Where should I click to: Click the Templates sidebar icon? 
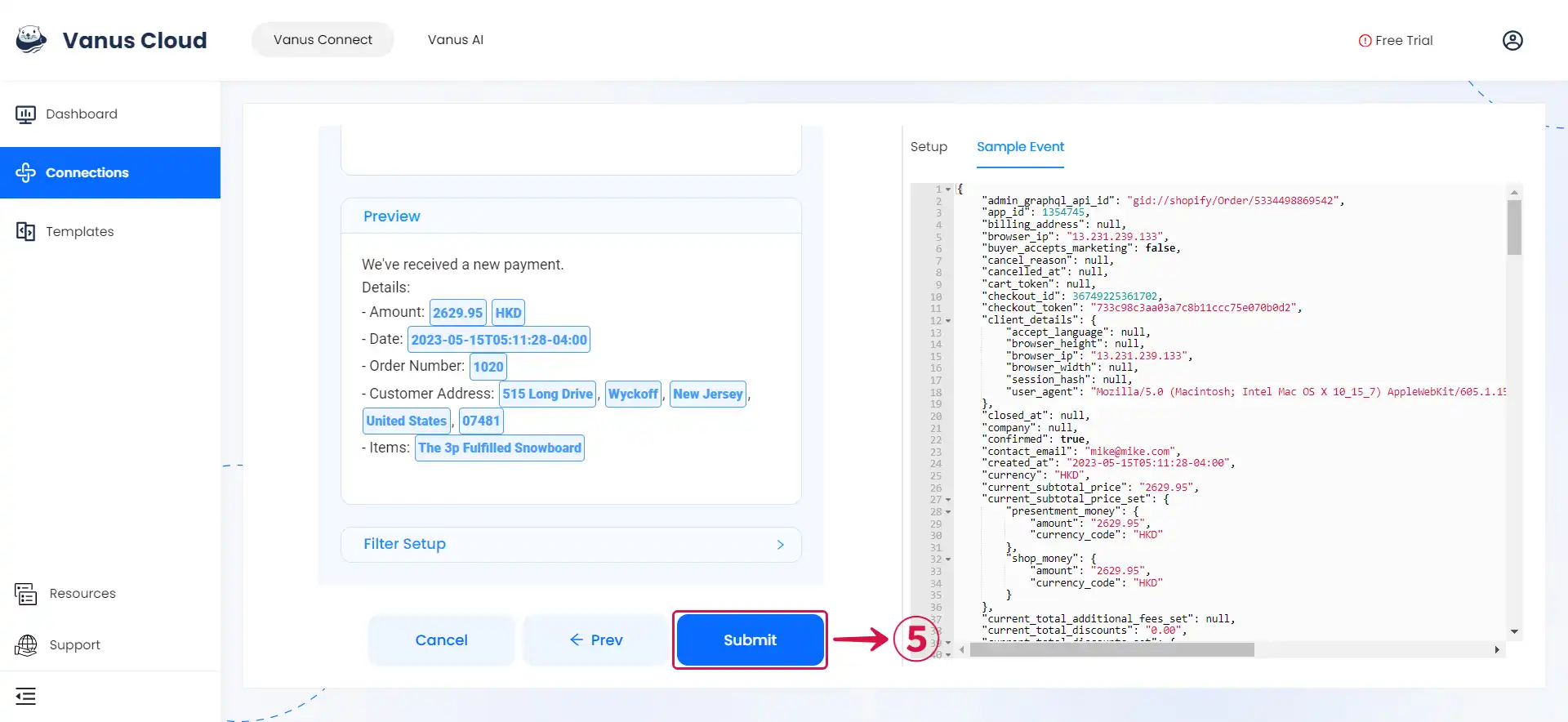tap(25, 231)
